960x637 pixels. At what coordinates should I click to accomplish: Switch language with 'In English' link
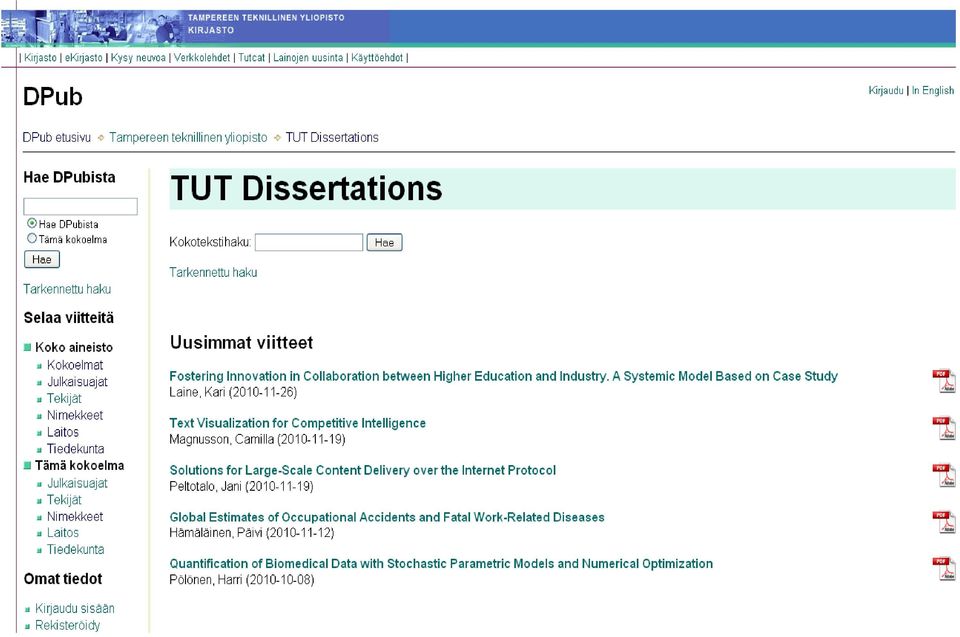(933, 91)
